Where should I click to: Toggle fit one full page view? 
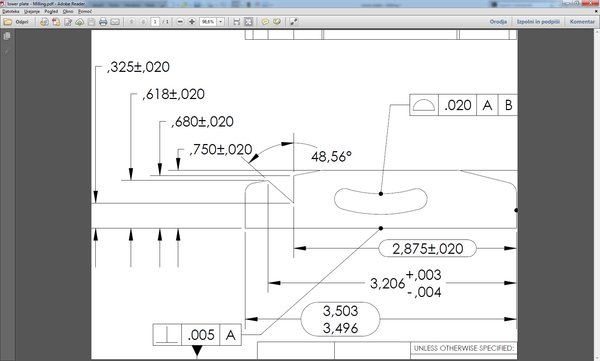click(x=248, y=22)
